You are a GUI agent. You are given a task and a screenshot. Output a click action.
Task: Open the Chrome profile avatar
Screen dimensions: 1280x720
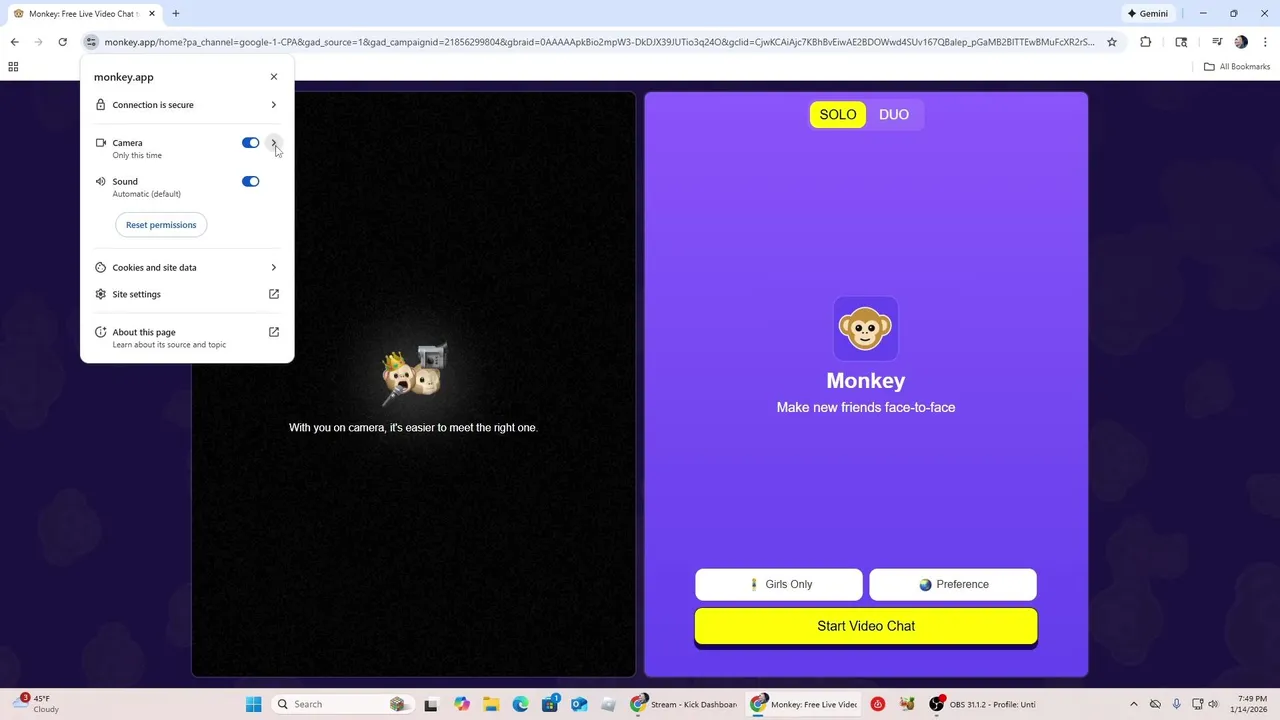[x=1241, y=42]
